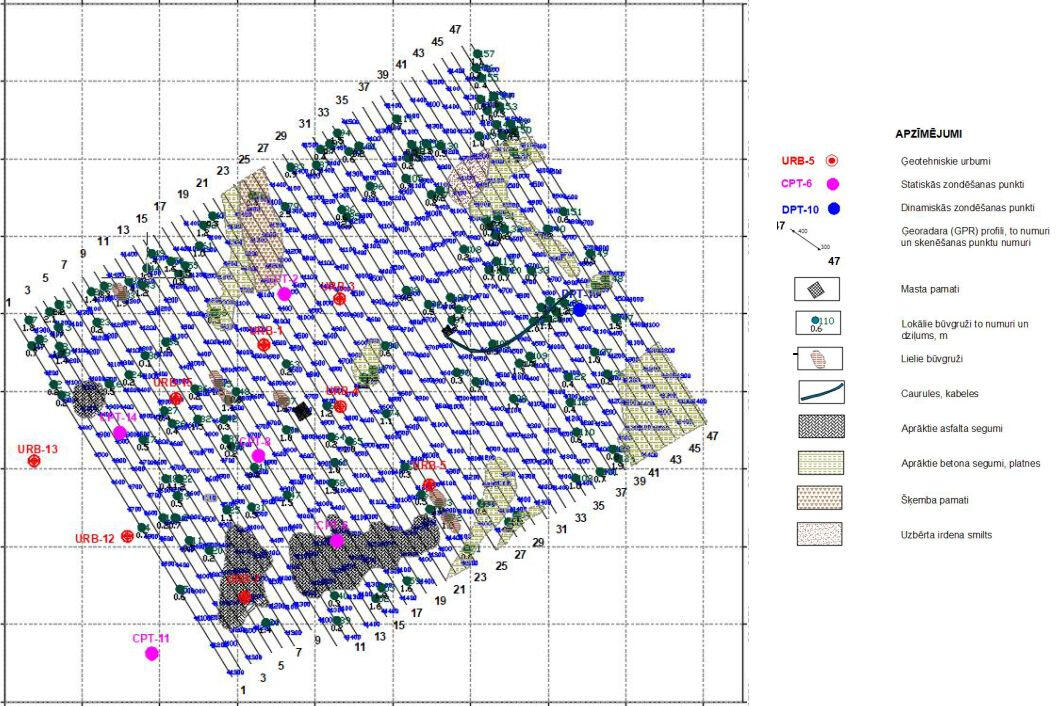Select the Lielie būvgruži legend icon
This screenshot has height=706, width=1057.
click(x=817, y=357)
